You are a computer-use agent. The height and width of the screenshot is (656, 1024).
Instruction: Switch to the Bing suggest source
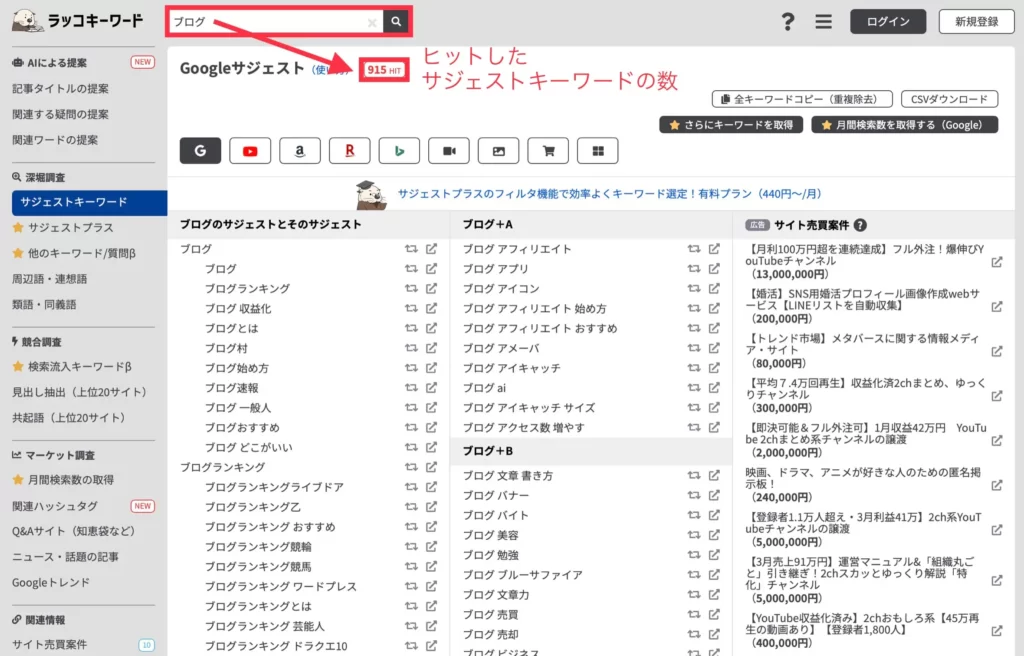399,151
